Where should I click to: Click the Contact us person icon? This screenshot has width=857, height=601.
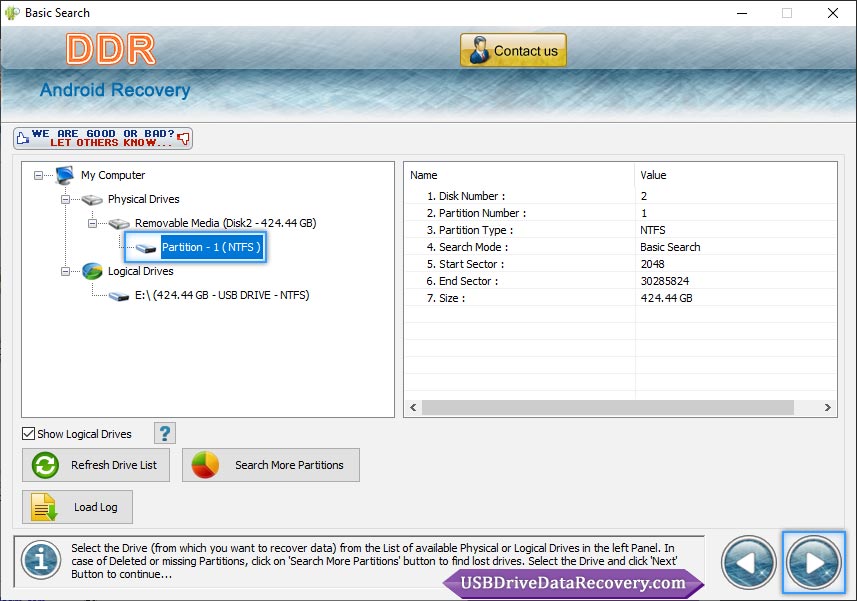pos(479,50)
